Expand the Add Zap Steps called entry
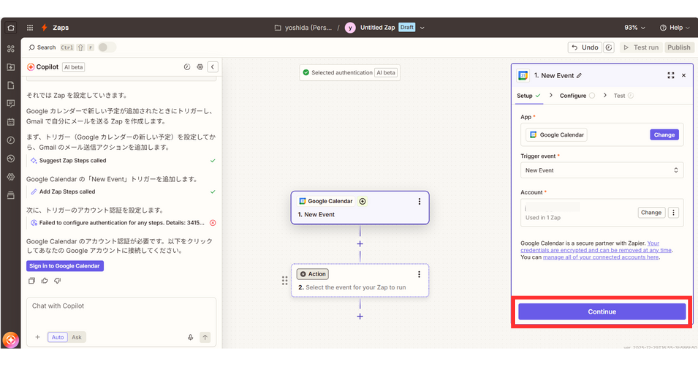The width and height of the screenshot is (698, 365). coord(121,192)
